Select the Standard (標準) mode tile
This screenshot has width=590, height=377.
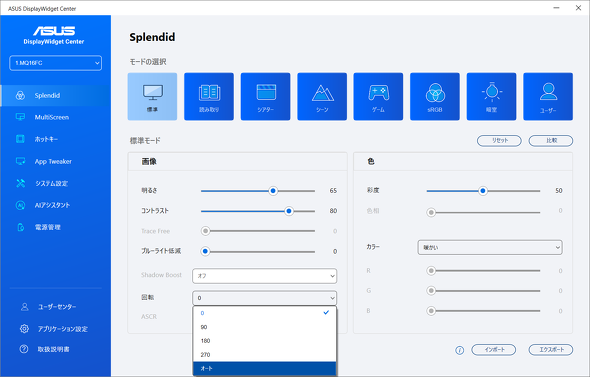pos(152,97)
